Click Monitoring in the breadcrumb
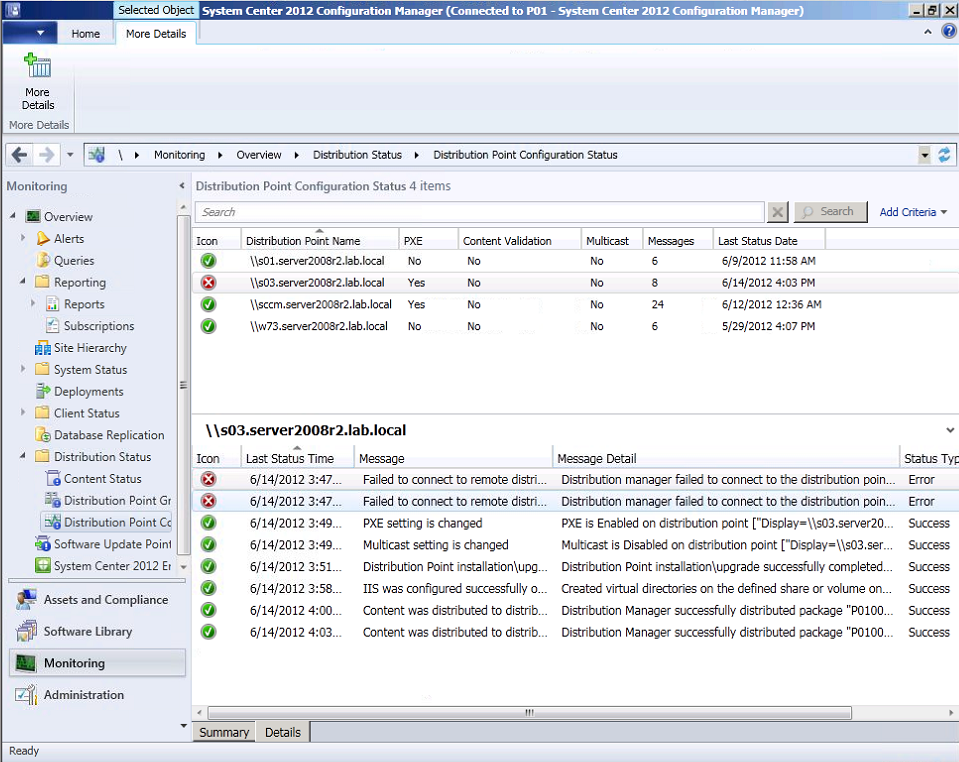Viewport: 959px width, 762px height. 179,155
